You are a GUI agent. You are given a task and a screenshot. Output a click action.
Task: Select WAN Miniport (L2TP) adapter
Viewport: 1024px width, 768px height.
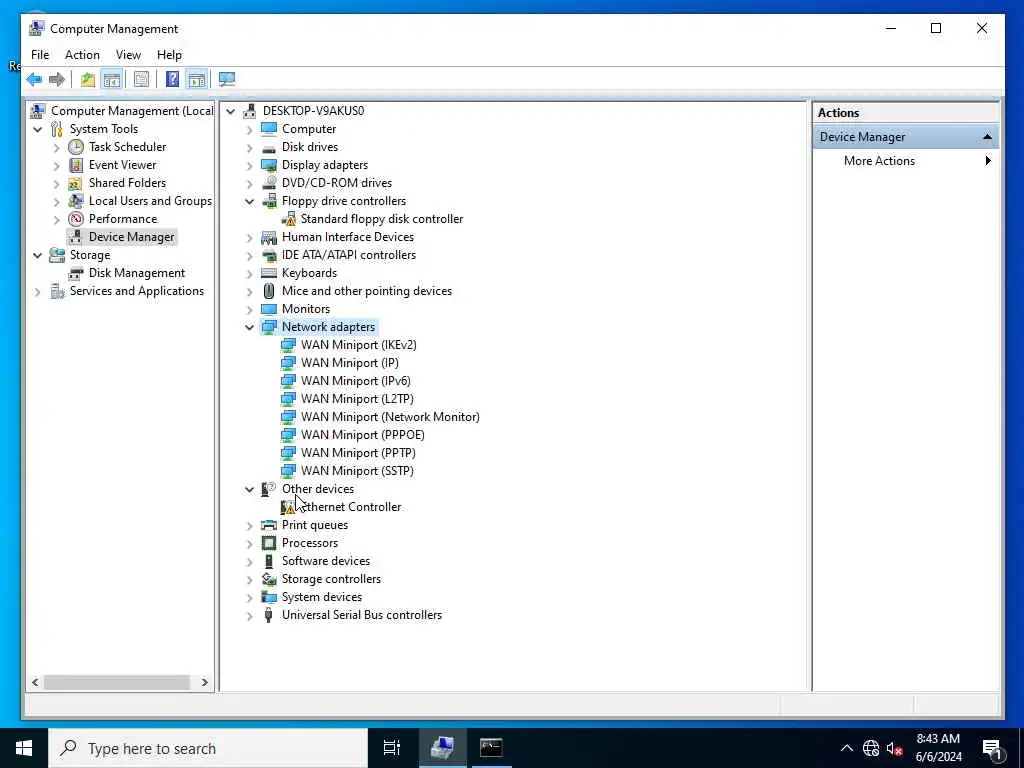357,399
